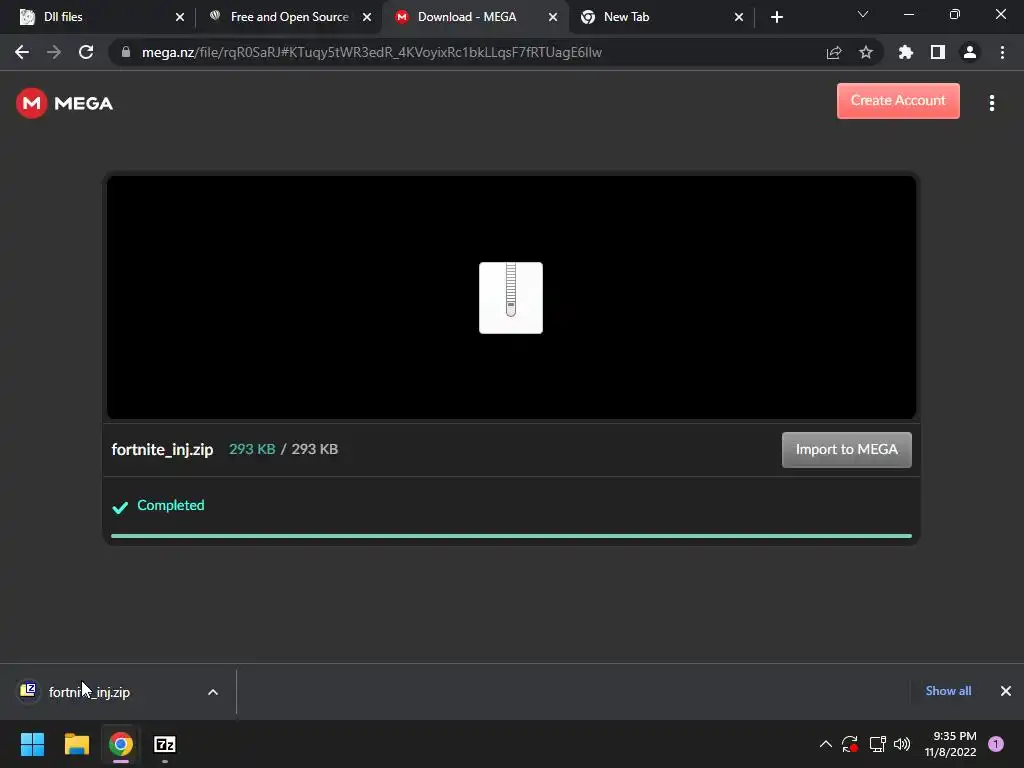Open a new browser tab
This screenshot has width=1024, height=768.
click(776, 17)
